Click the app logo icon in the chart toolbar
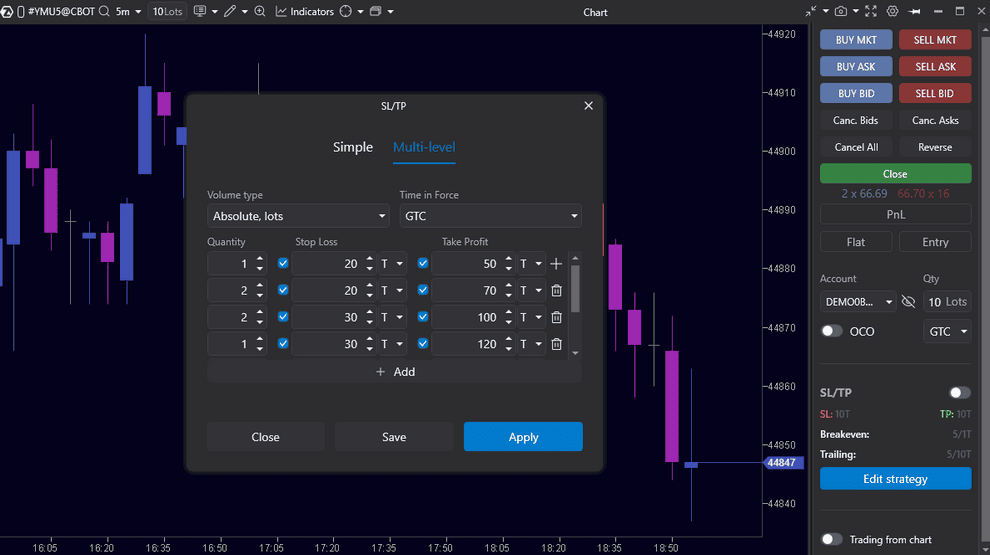The image size is (990, 555). (7, 11)
